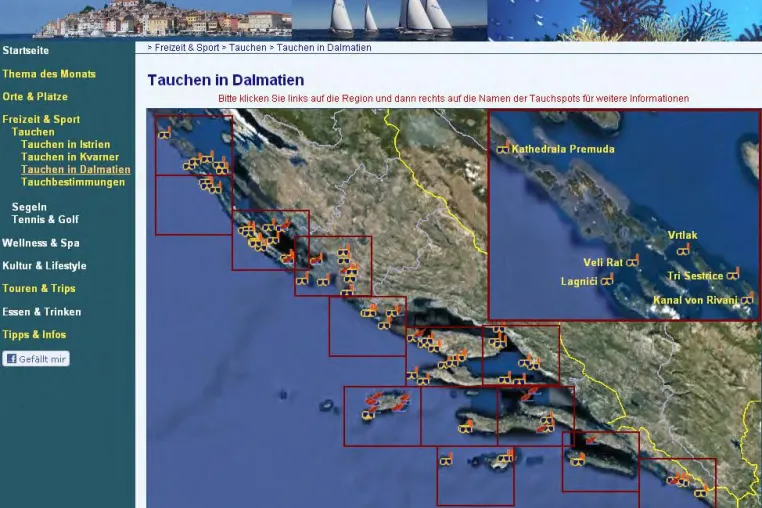Open the Tauchbestimmungen link

(x=73, y=182)
